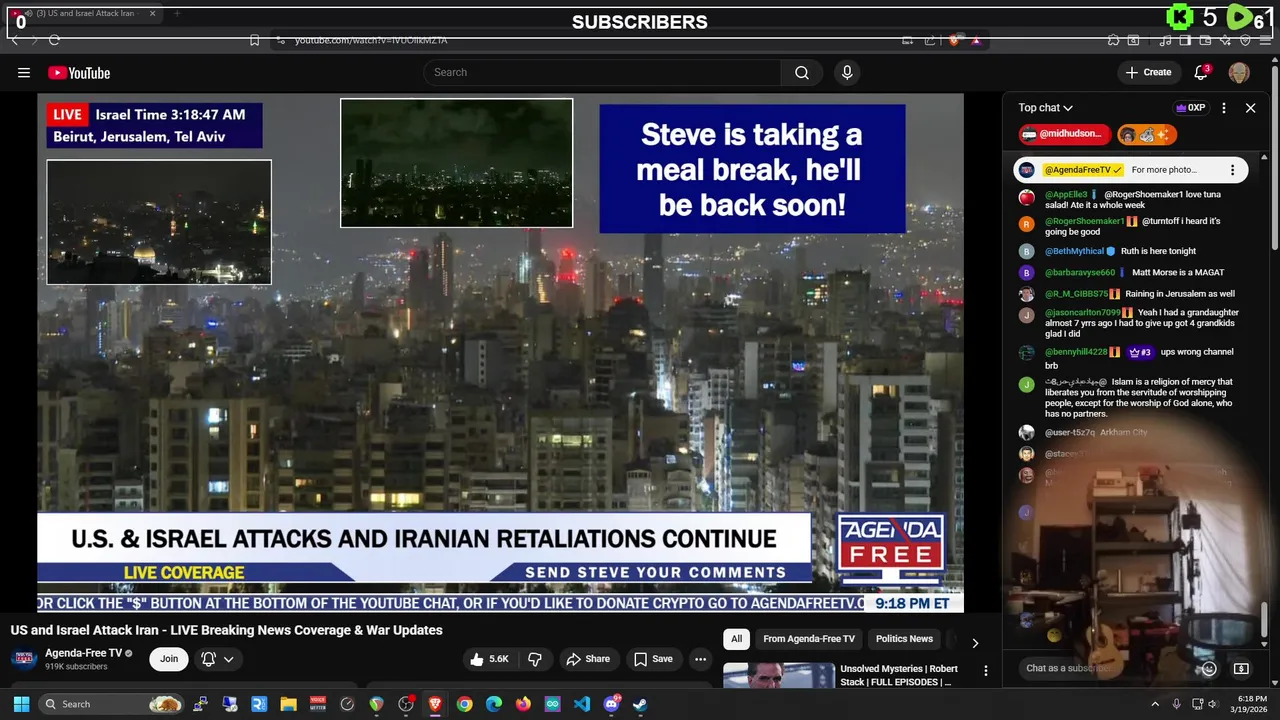Open the Top chat dropdown
The width and height of the screenshot is (1280, 720).
(1045, 108)
